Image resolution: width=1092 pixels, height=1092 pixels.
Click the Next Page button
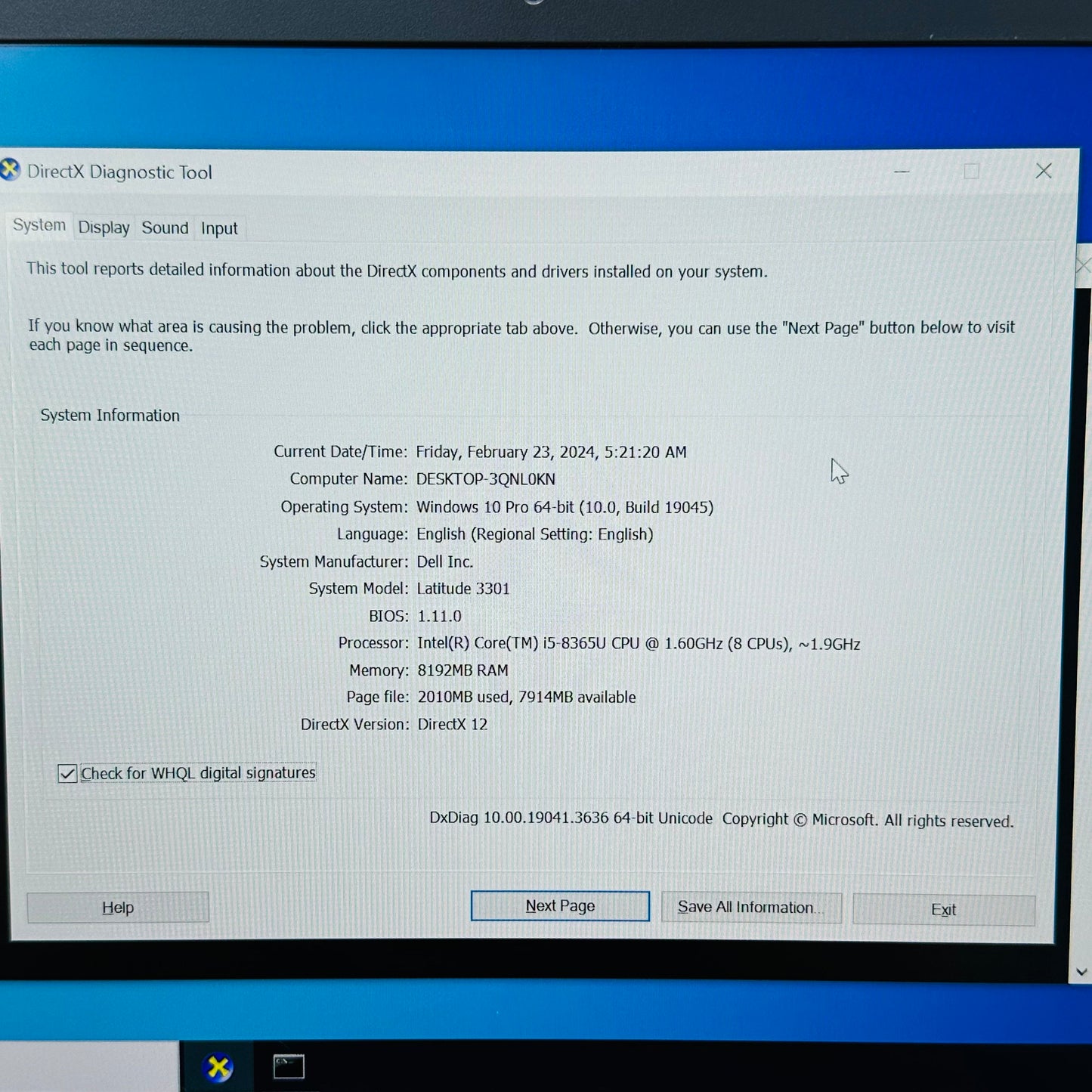point(559,905)
